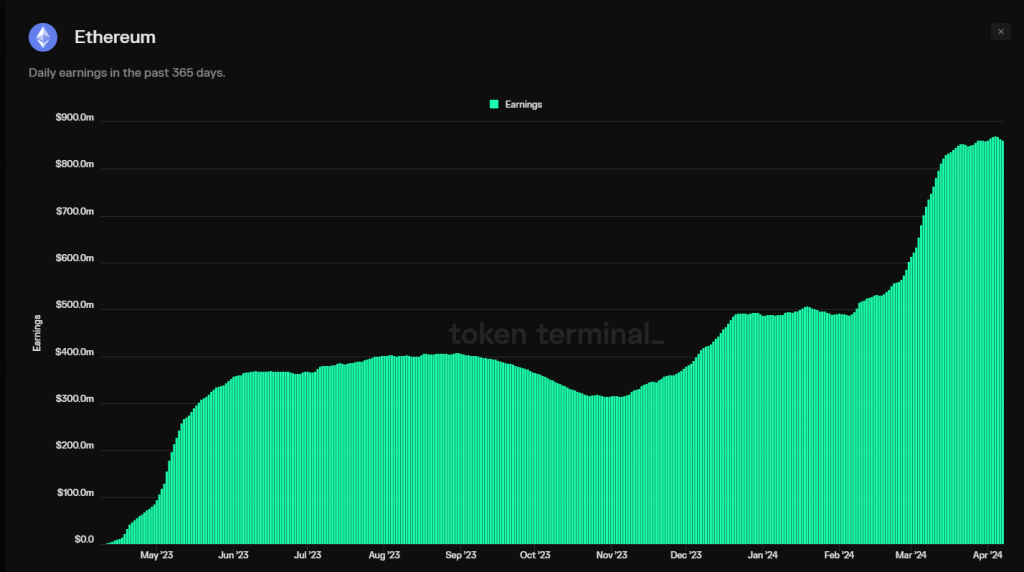Screen dimensions: 1024x572
Task: Toggle the Earnings series legend label
Action: [x=523, y=104]
